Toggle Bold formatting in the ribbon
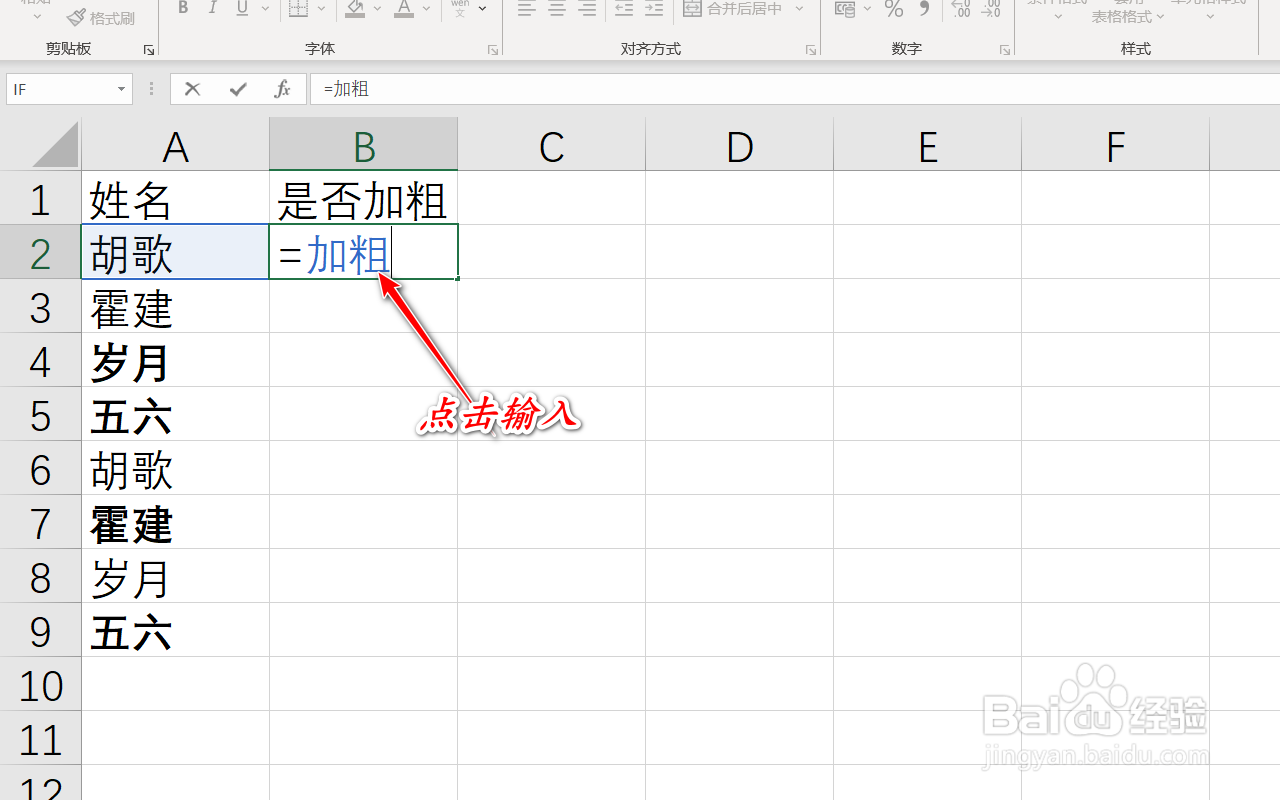Viewport: 1280px width, 800px height. click(183, 9)
